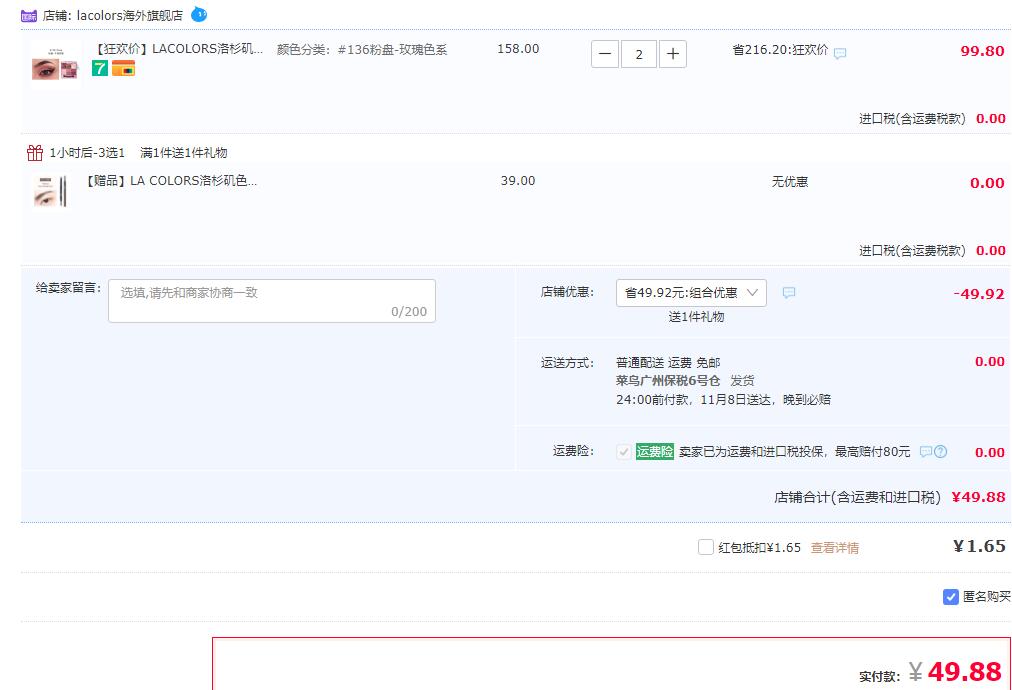The height and width of the screenshot is (690, 1012).
Task: Open the free gift eyebrow pencil thumbnail
Action: pos(51,191)
